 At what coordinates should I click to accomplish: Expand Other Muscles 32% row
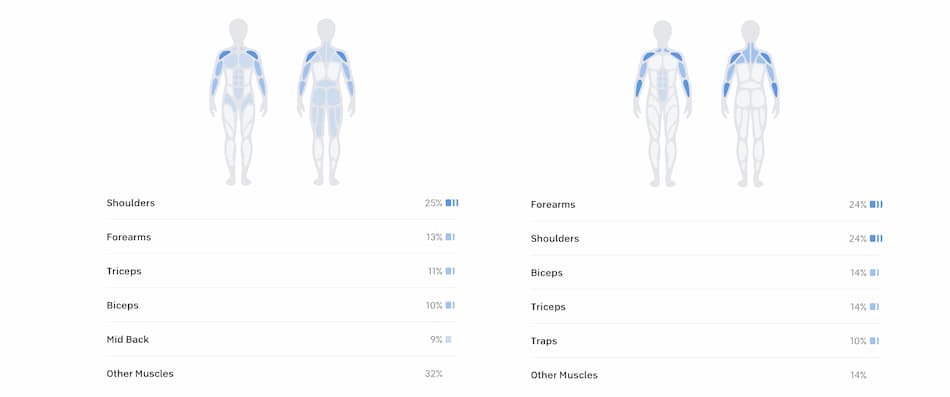click(x=282, y=373)
